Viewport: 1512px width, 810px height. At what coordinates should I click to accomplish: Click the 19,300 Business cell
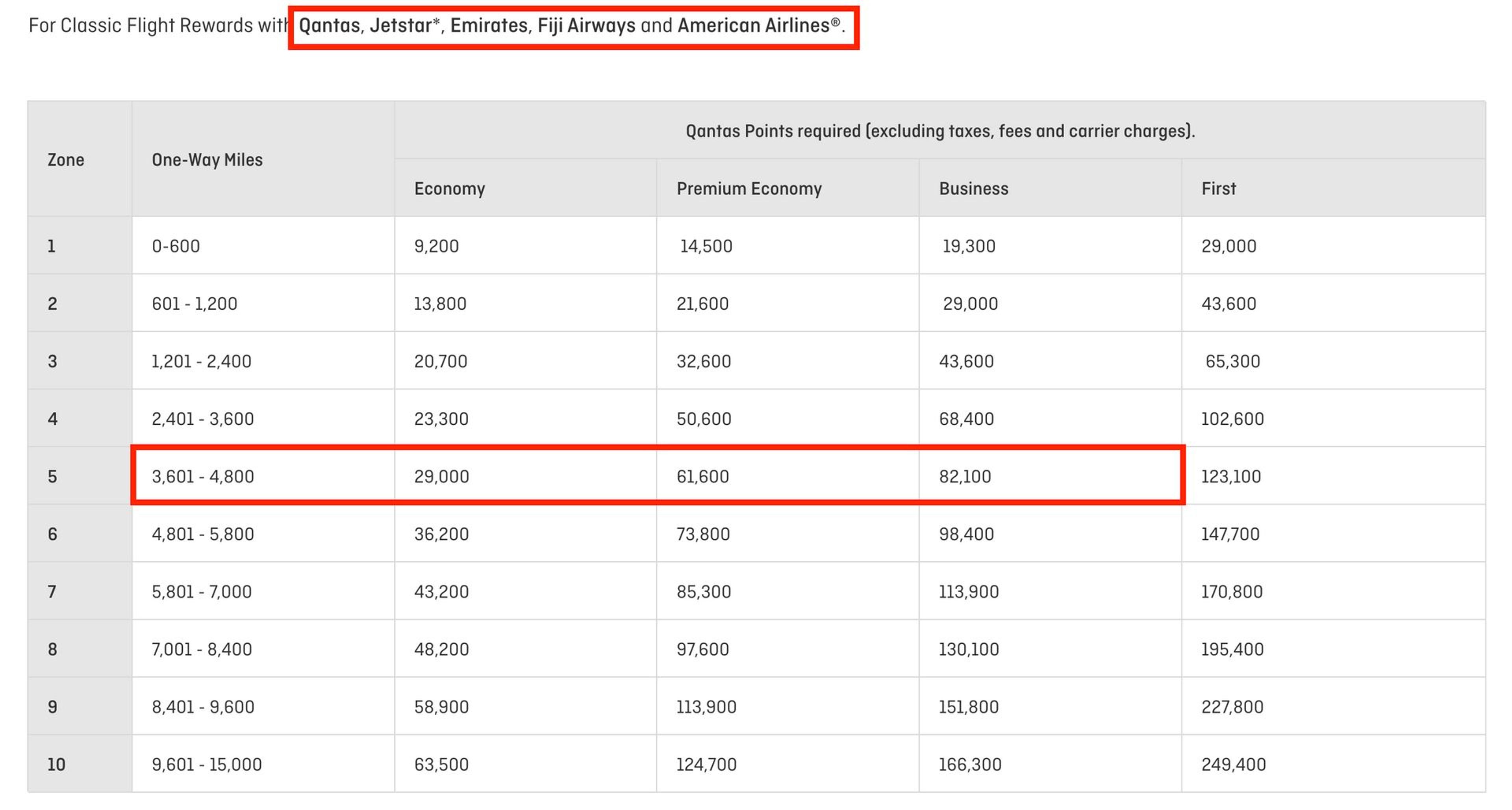pos(1050,245)
